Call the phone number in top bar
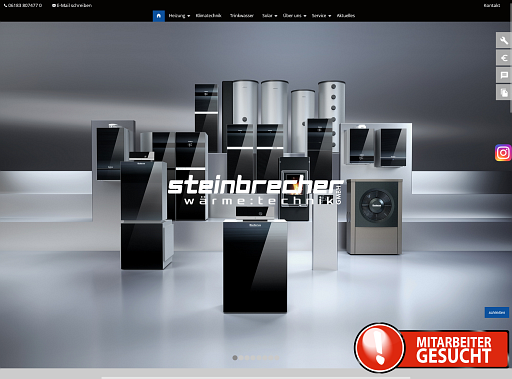Screen dimensions: 512x379 click(x=23, y=5)
